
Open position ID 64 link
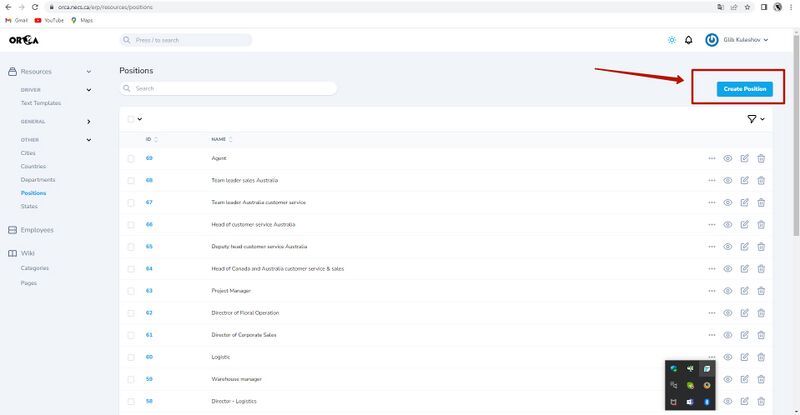149,268
